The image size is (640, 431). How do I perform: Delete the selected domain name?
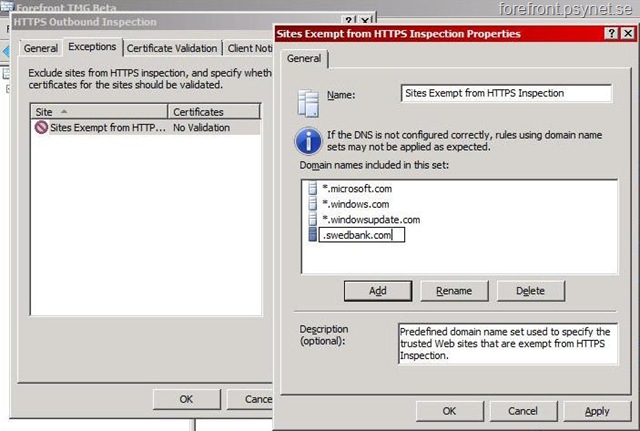530,290
